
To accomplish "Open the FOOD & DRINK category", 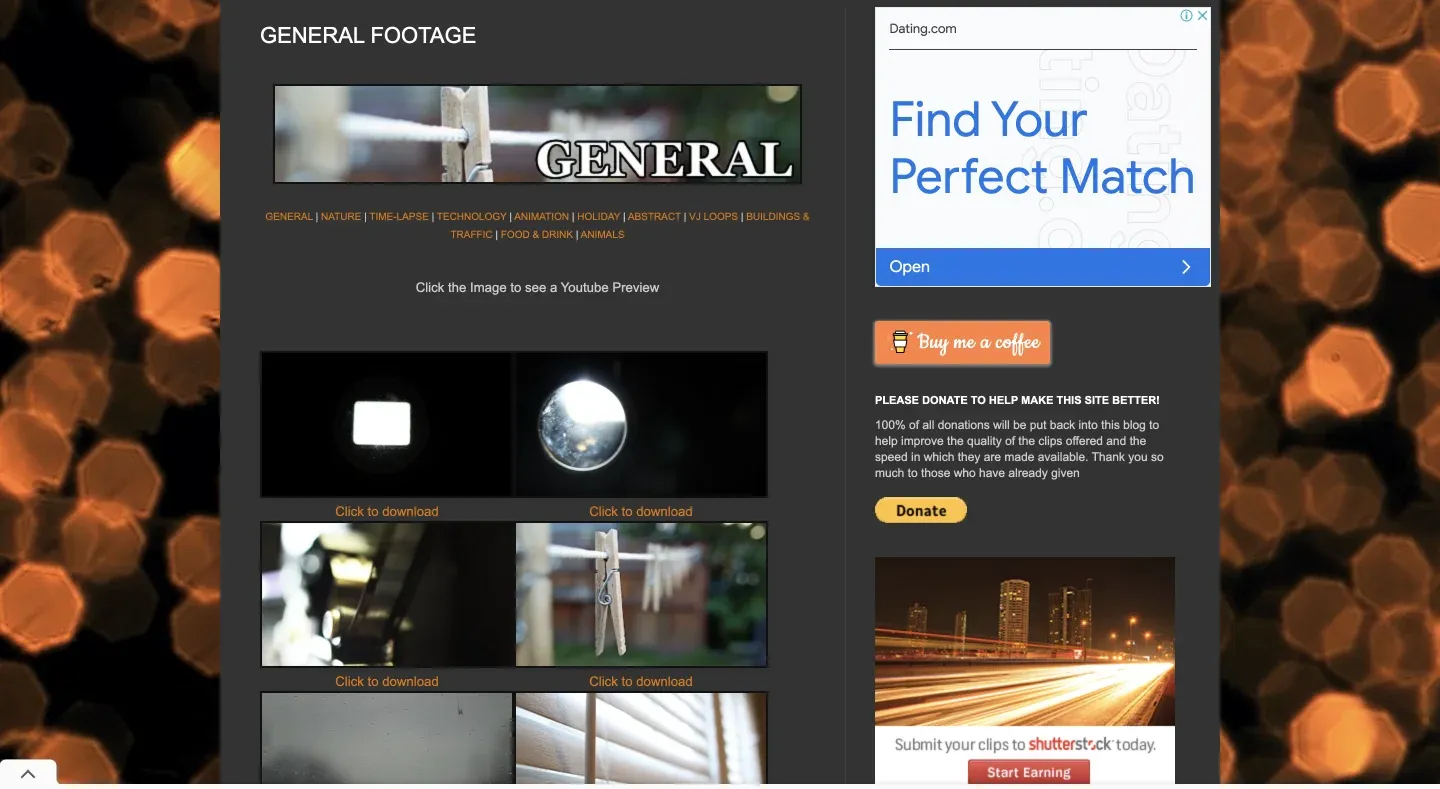I will pos(537,235).
